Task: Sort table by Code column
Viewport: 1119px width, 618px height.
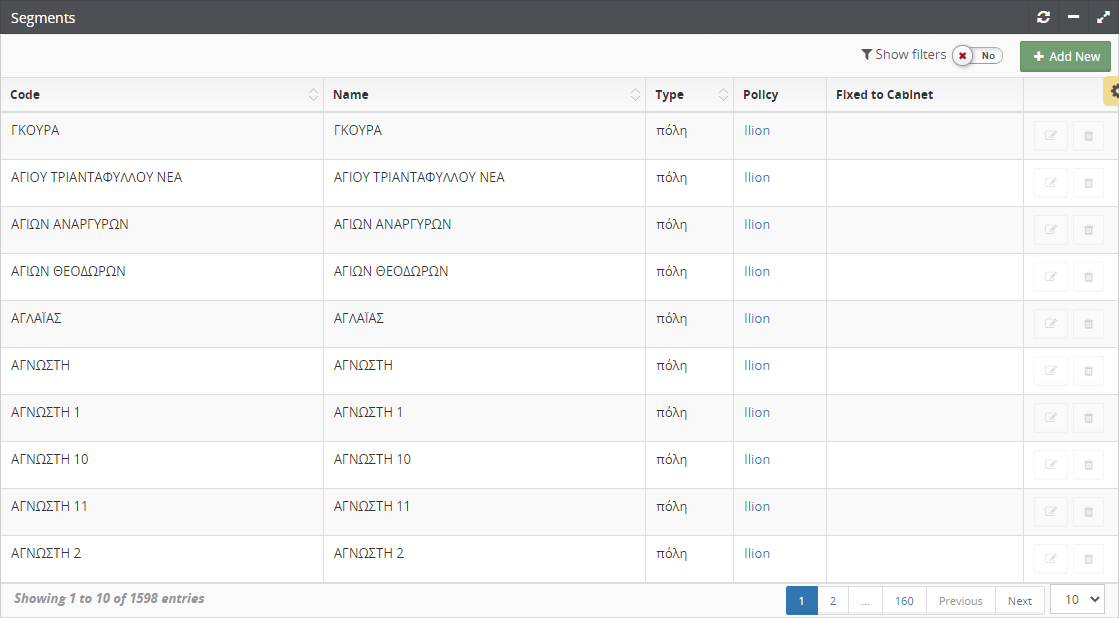Action: (x=313, y=95)
